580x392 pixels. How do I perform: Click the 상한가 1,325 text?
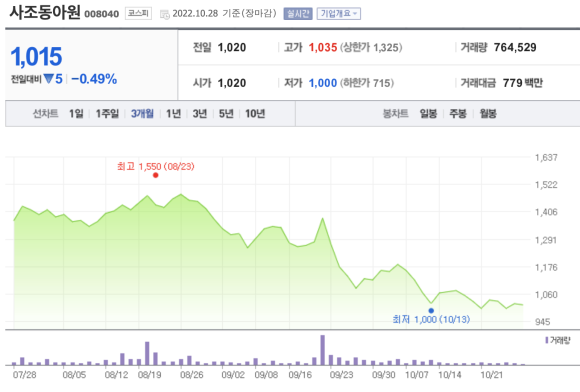pyautogui.click(x=371, y=47)
